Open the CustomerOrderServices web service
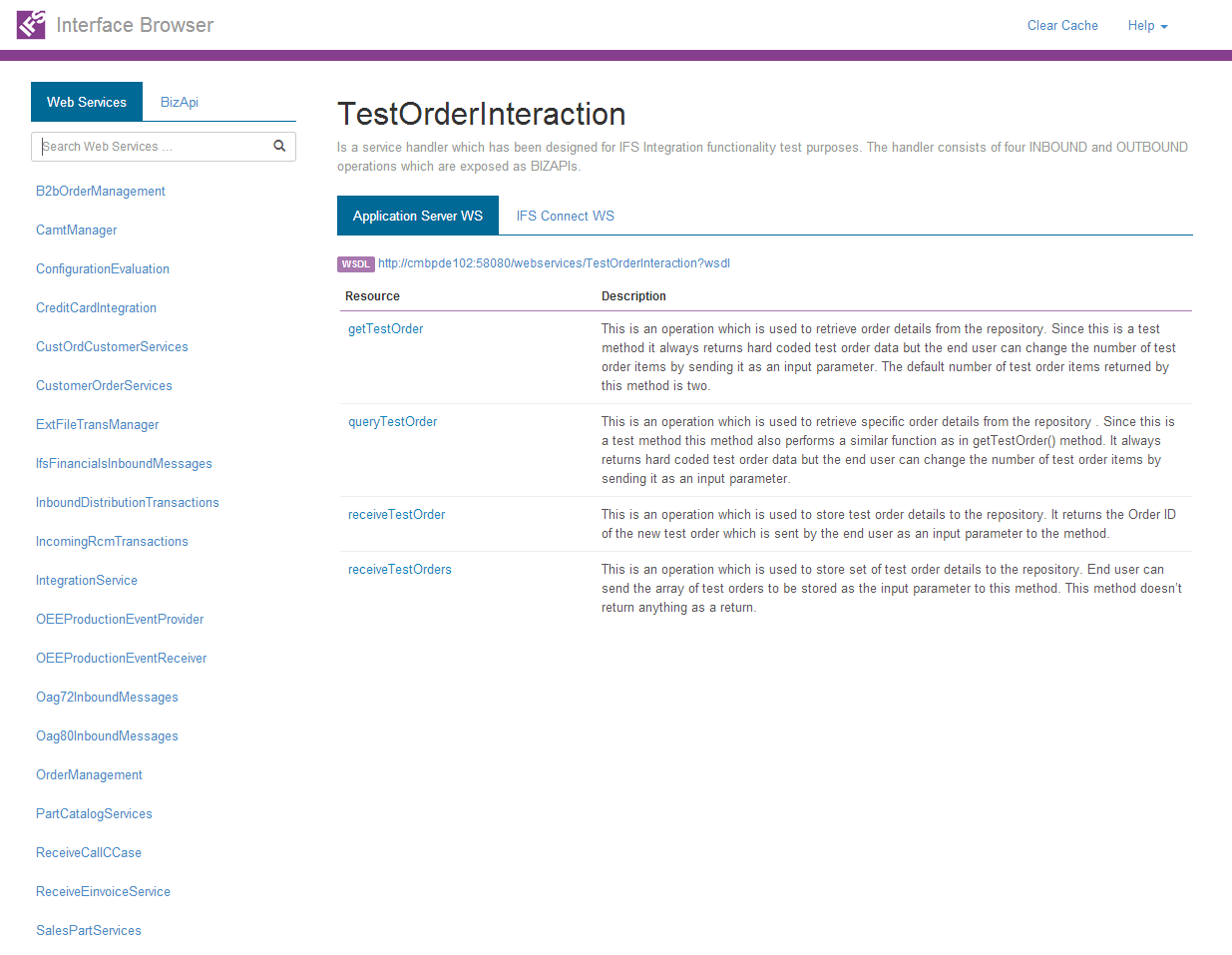 [x=104, y=385]
